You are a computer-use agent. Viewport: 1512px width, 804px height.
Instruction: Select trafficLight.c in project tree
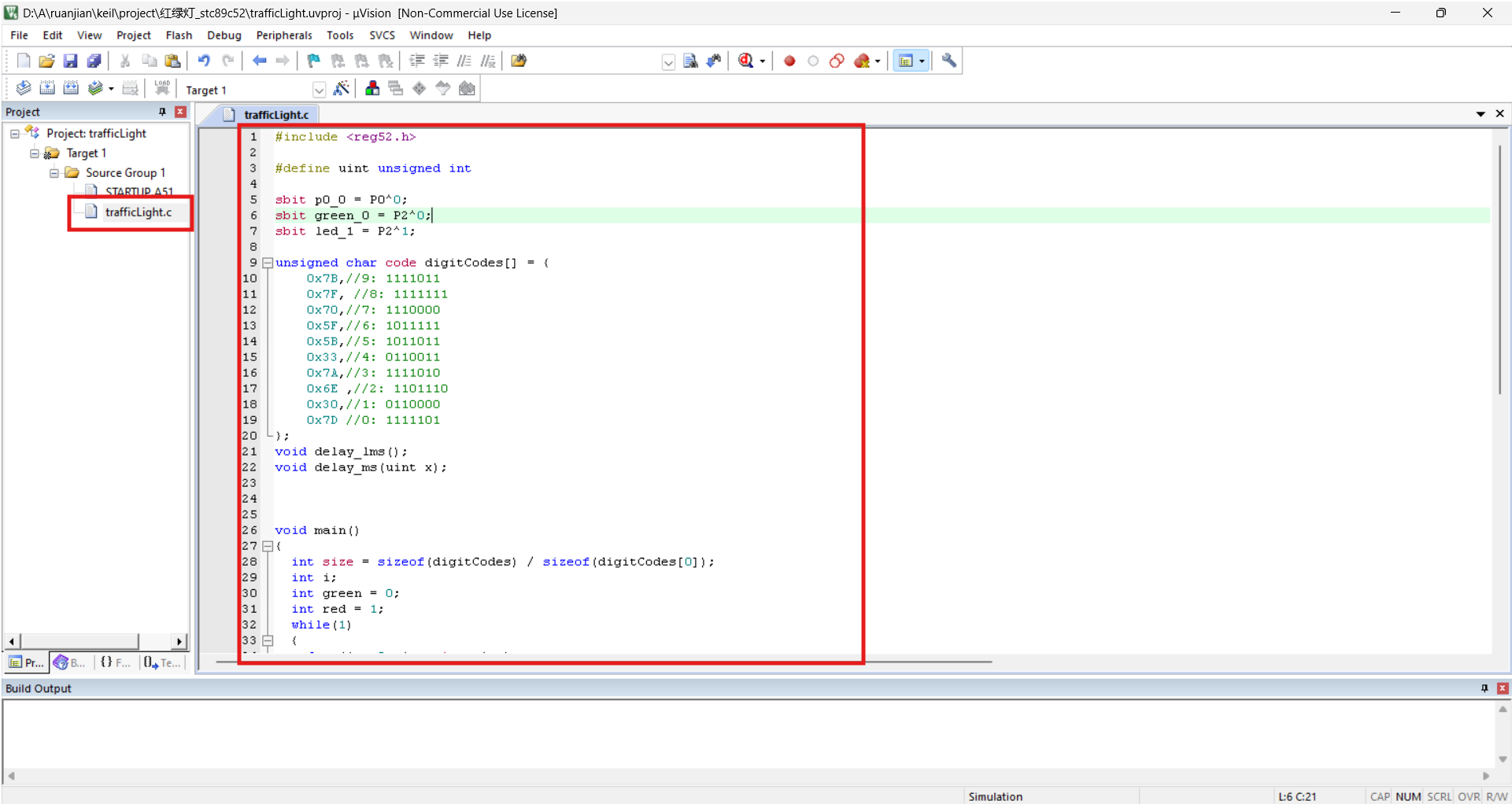click(138, 212)
